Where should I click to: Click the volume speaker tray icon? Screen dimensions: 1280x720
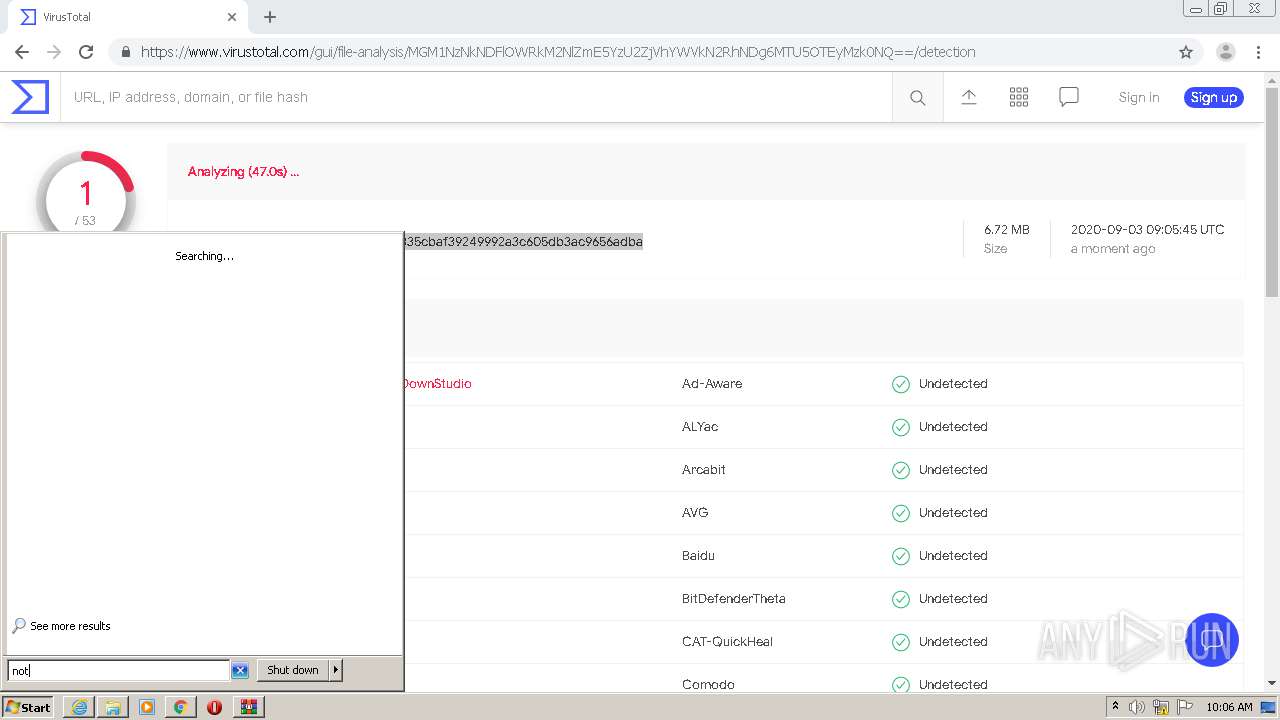click(x=1137, y=707)
